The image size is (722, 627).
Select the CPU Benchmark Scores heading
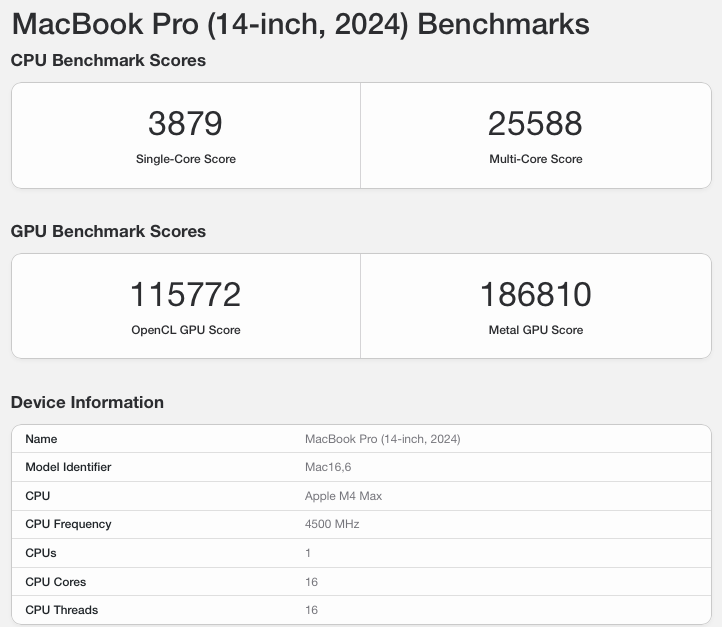pyautogui.click(x=108, y=60)
